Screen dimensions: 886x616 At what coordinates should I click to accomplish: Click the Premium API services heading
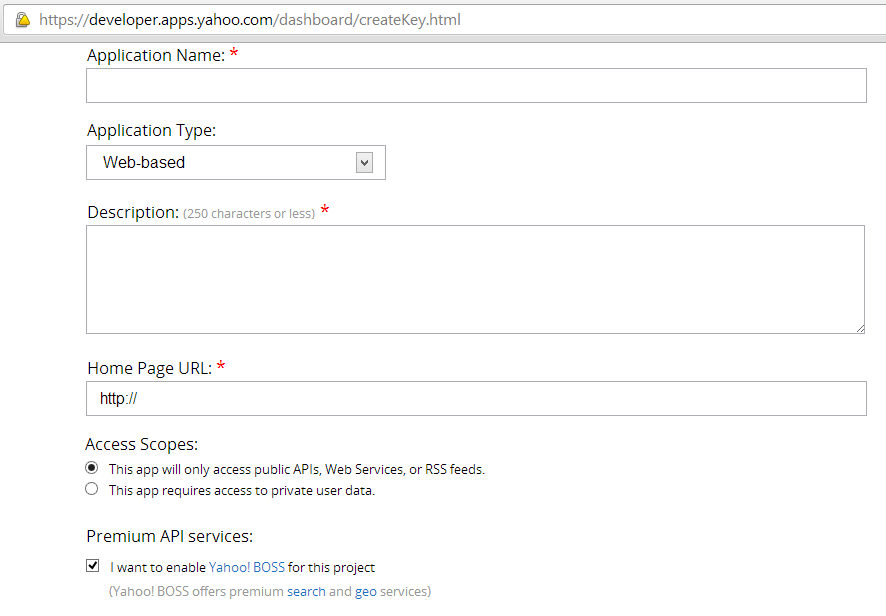coord(170,536)
